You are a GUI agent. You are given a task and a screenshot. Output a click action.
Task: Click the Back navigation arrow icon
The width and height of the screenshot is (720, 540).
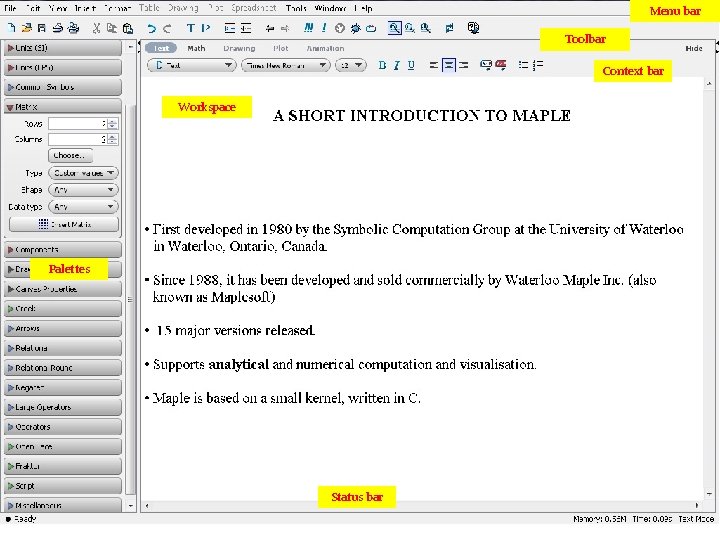tap(270, 28)
